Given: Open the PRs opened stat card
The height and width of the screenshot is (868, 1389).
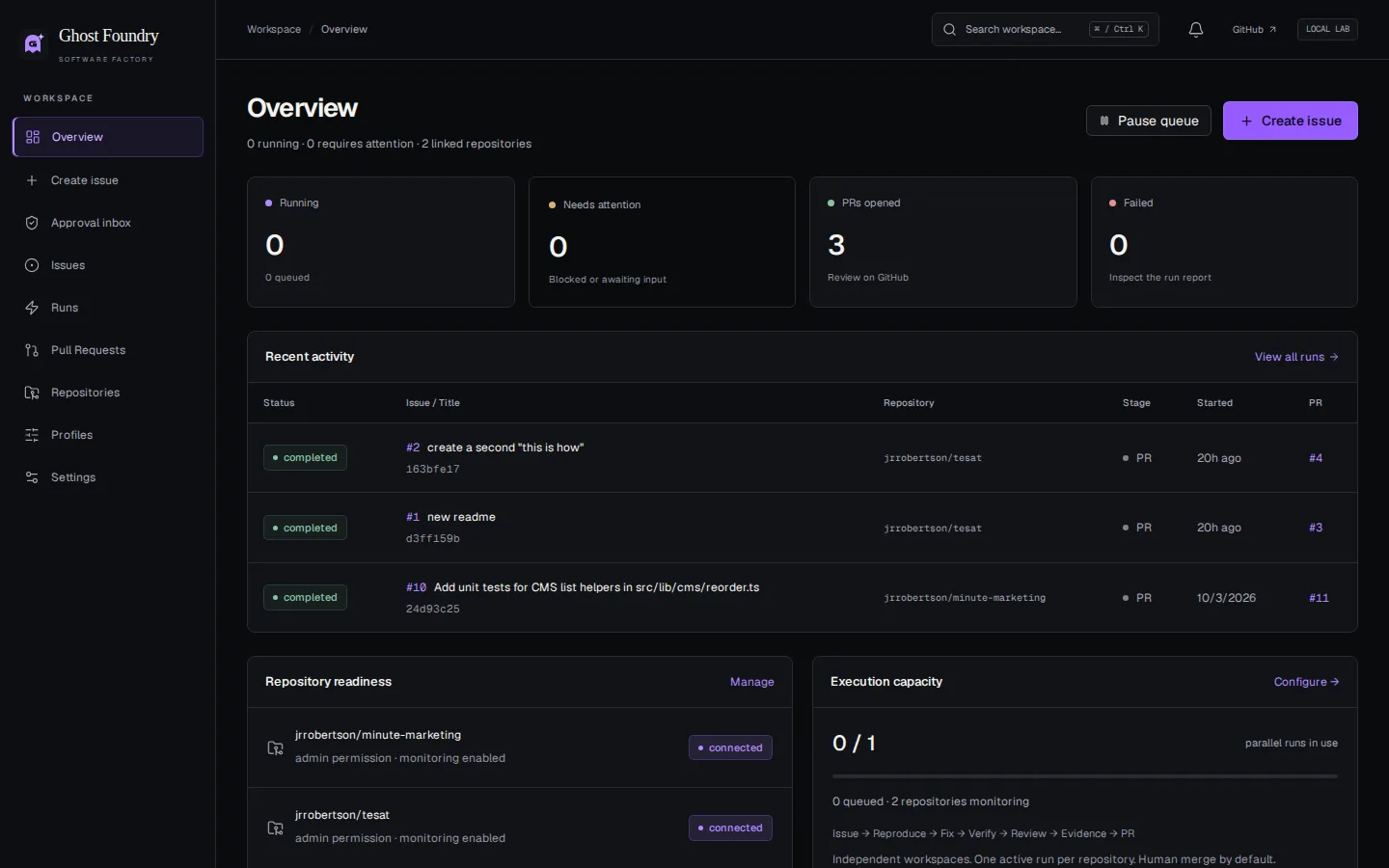Looking at the screenshot, I should pyautogui.click(x=943, y=242).
